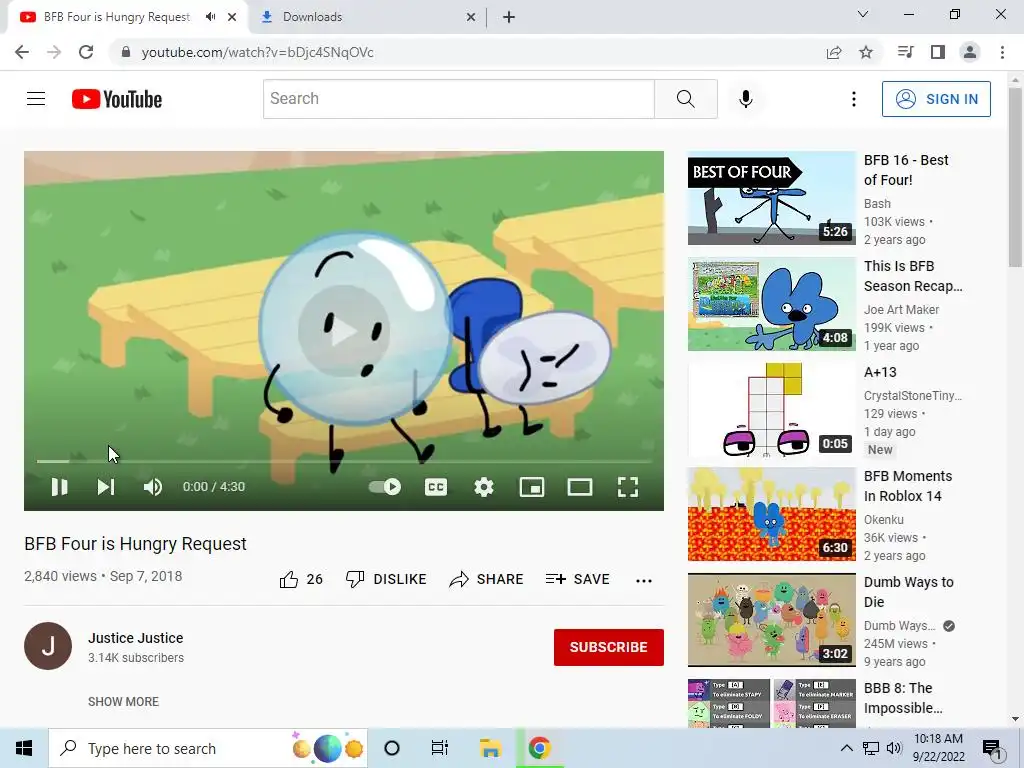Toggle closed captions CC button

(x=436, y=487)
